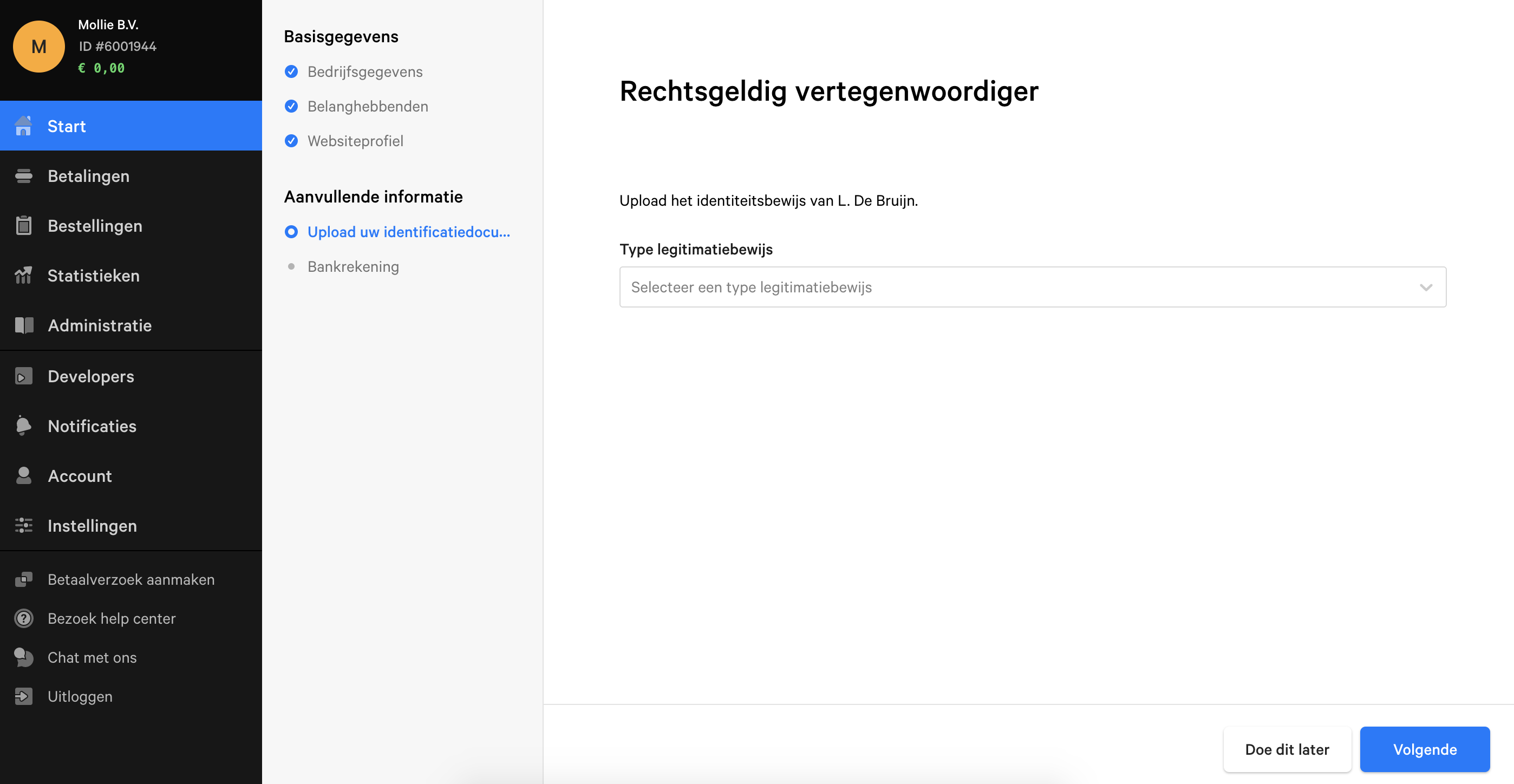1514x784 pixels.
Task: Open the Type legitimatiebewijs dropdown
Action: coord(1033,287)
